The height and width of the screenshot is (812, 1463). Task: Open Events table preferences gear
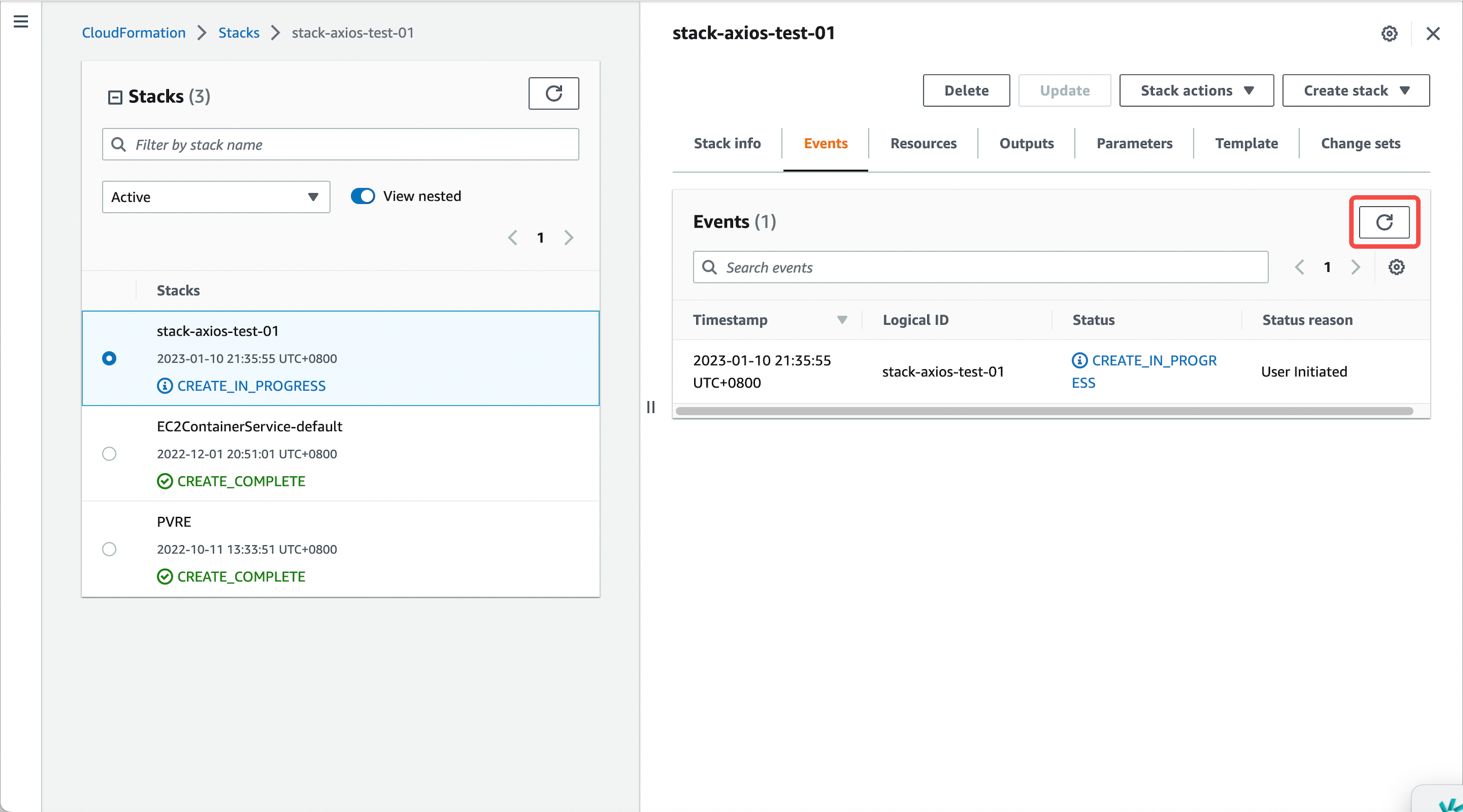coord(1397,267)
